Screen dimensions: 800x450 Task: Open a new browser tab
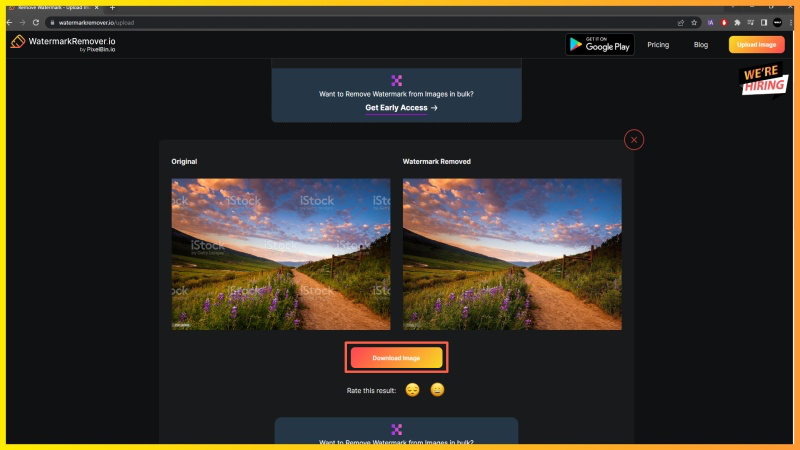click(x=112, y=7)
